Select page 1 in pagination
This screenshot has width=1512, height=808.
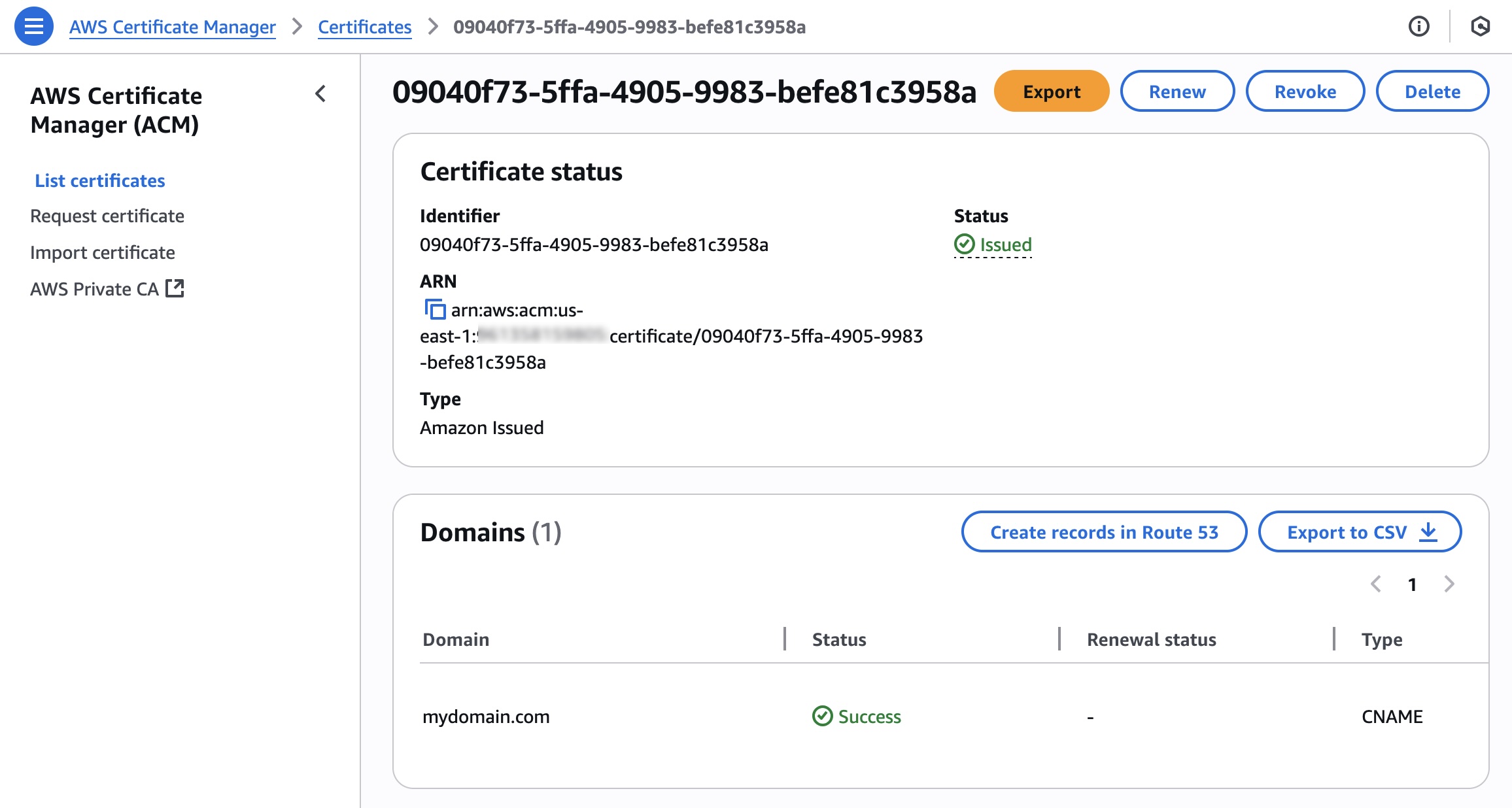point(1413,584)
